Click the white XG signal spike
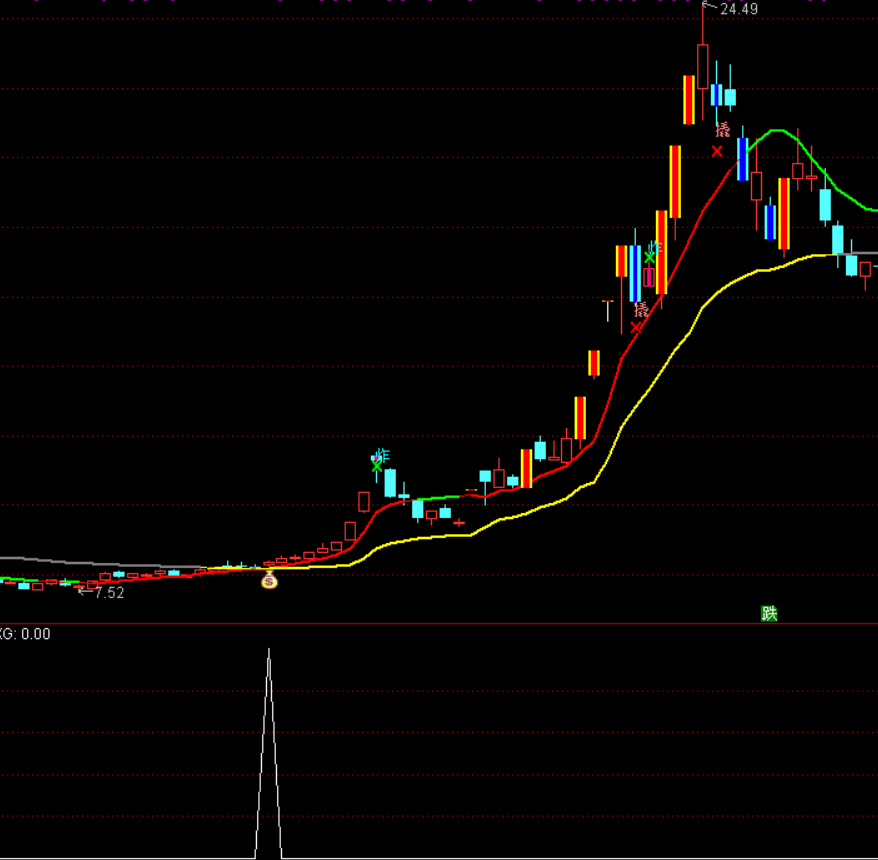This screenshot has width=878, height=860. click(269, 753)
